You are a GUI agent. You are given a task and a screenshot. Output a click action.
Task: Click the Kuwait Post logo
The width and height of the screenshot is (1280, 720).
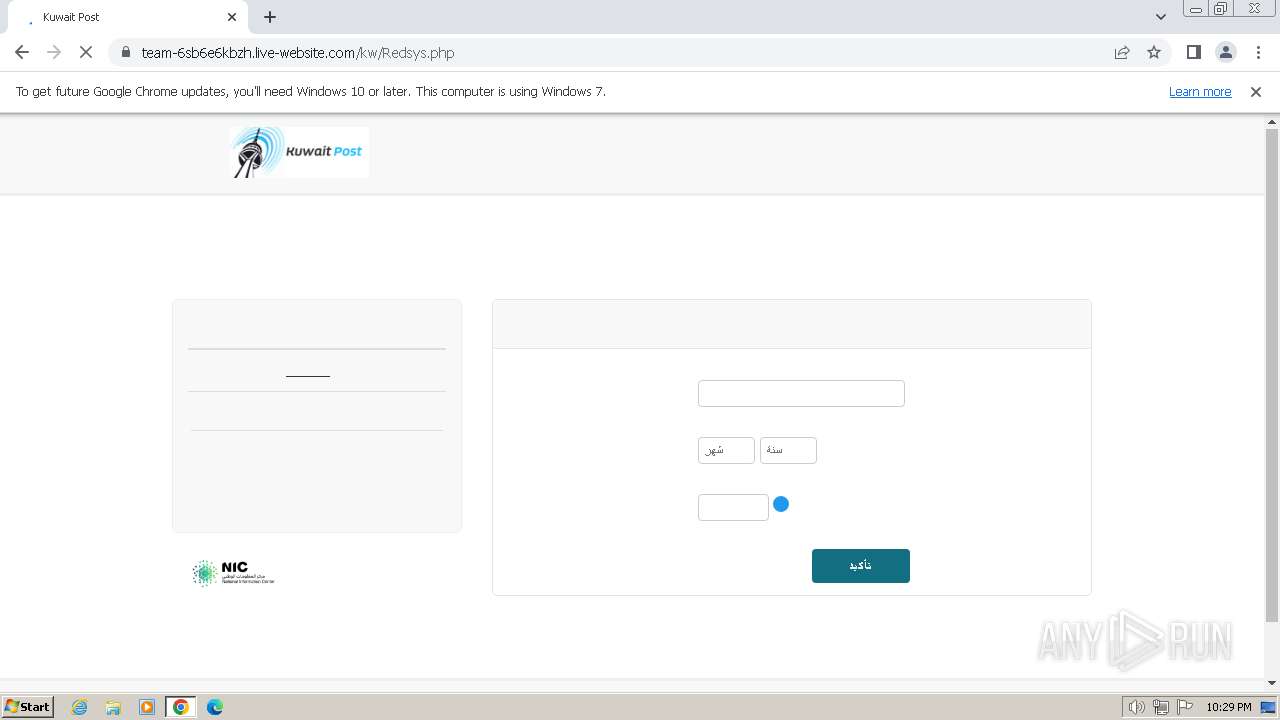[299, 152]
